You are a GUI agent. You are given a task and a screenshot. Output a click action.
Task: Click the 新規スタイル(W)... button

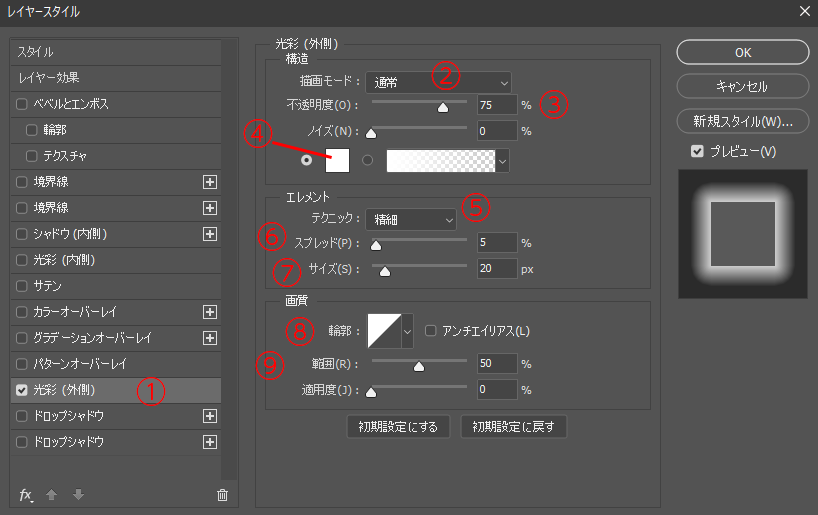pyautogui.click(x=743, y=122)
